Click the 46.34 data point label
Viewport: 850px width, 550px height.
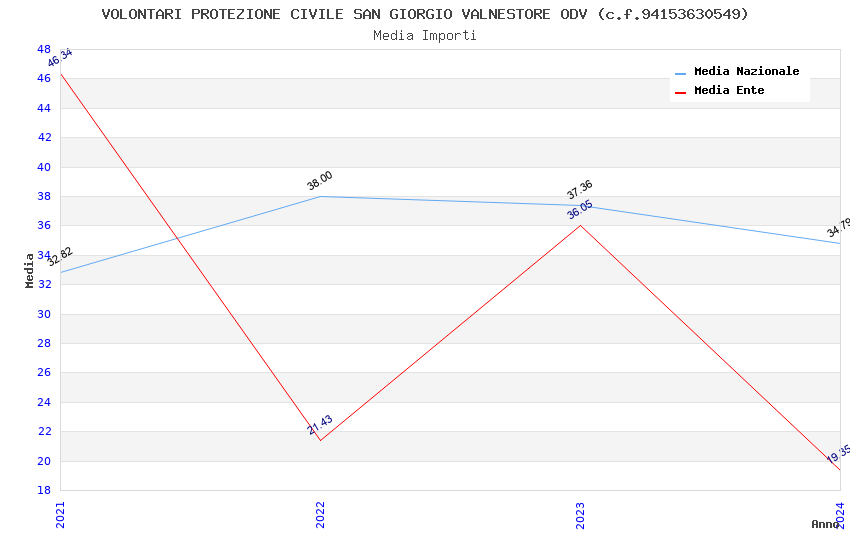coord(60,57)
